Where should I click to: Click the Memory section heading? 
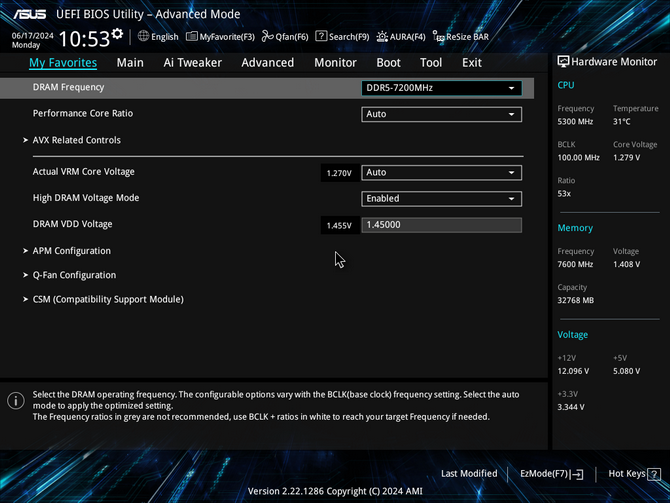click(x=575, y=228)
